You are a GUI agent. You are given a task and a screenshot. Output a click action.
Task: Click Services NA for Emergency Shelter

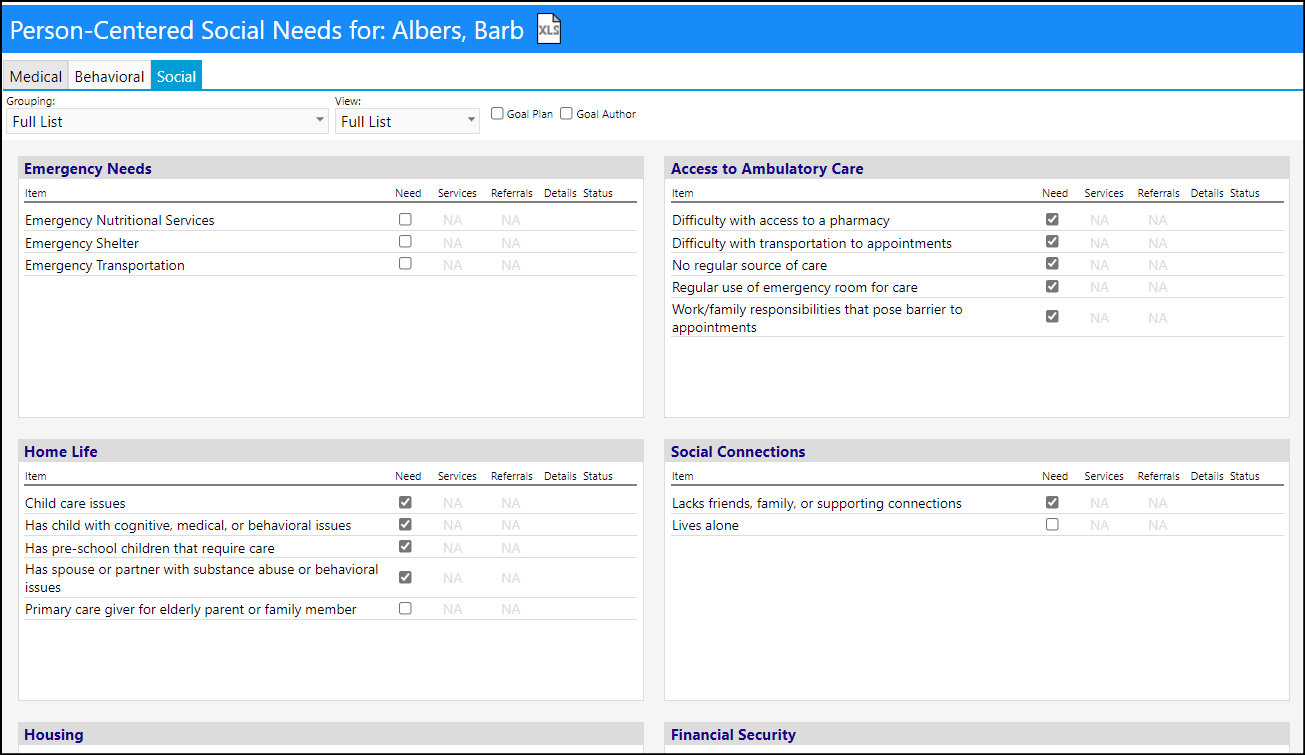tap(453, 243)
